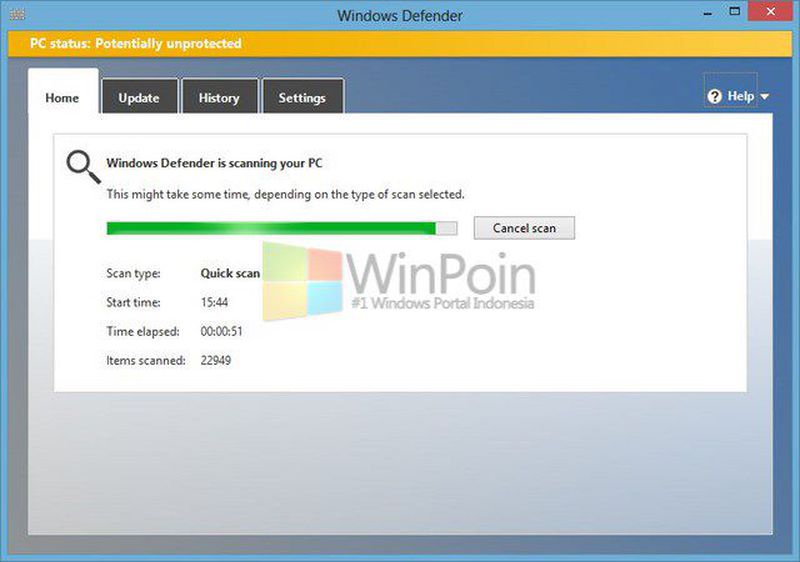Click the 'Start time:' label
The height and width of the screenshot is (562, 800).
[x=133, y=302]
